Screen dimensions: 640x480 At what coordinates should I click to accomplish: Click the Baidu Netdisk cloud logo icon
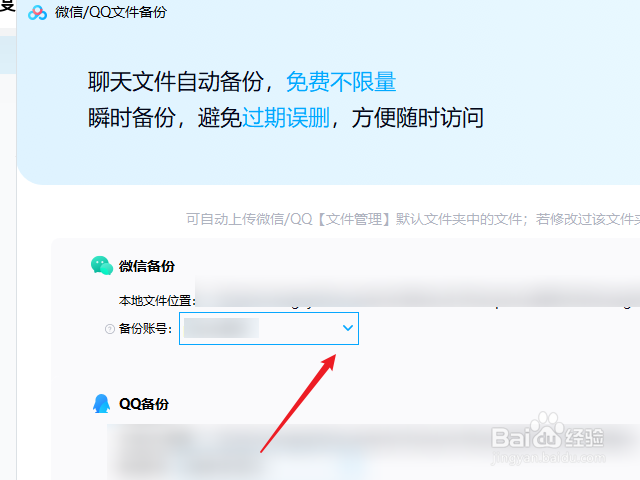(x=37, y=13)
